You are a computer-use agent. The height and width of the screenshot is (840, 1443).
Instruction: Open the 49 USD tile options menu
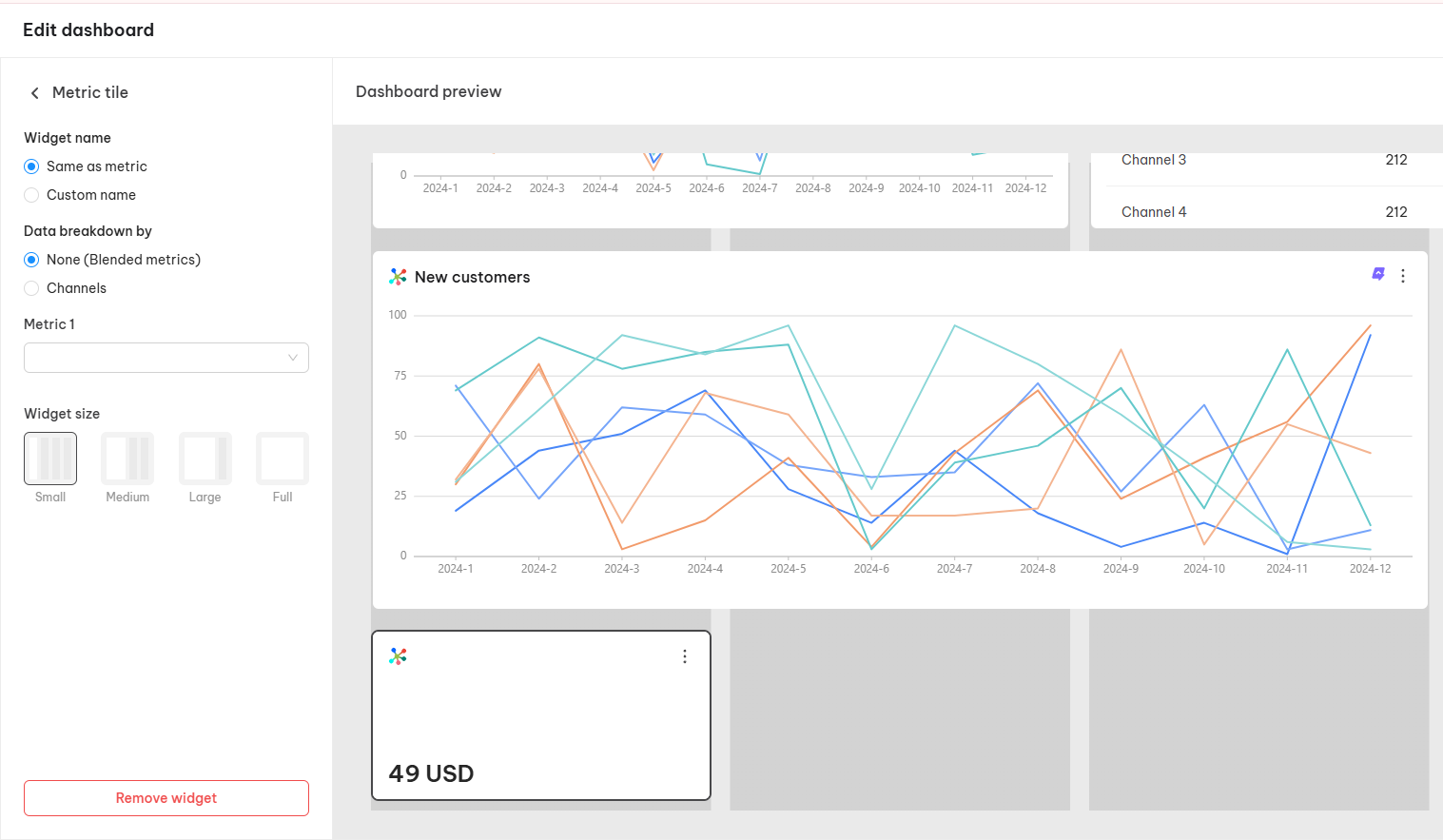pos(685,656)
